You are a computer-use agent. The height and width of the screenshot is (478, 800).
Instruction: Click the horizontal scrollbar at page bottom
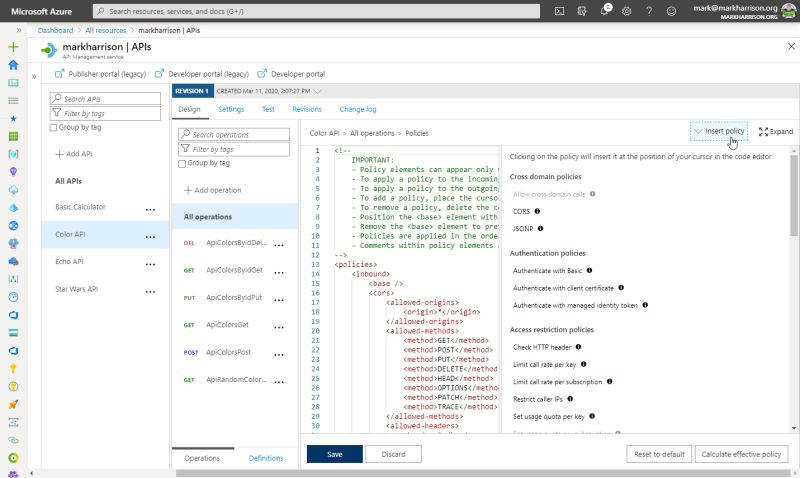(482, 473)
